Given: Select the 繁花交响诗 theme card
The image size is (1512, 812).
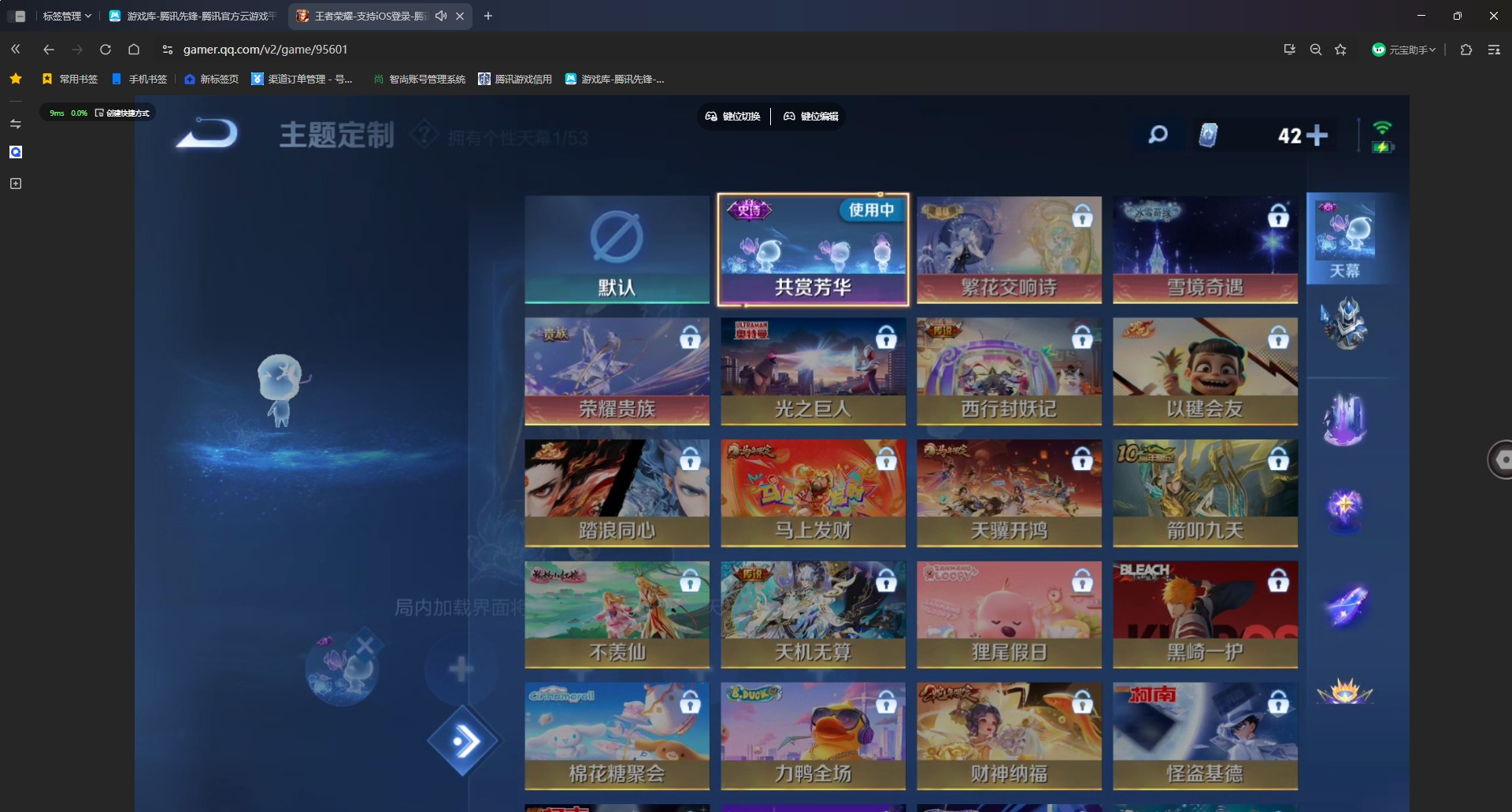Looking at the screenshot, I should [x=1010, y=250].
